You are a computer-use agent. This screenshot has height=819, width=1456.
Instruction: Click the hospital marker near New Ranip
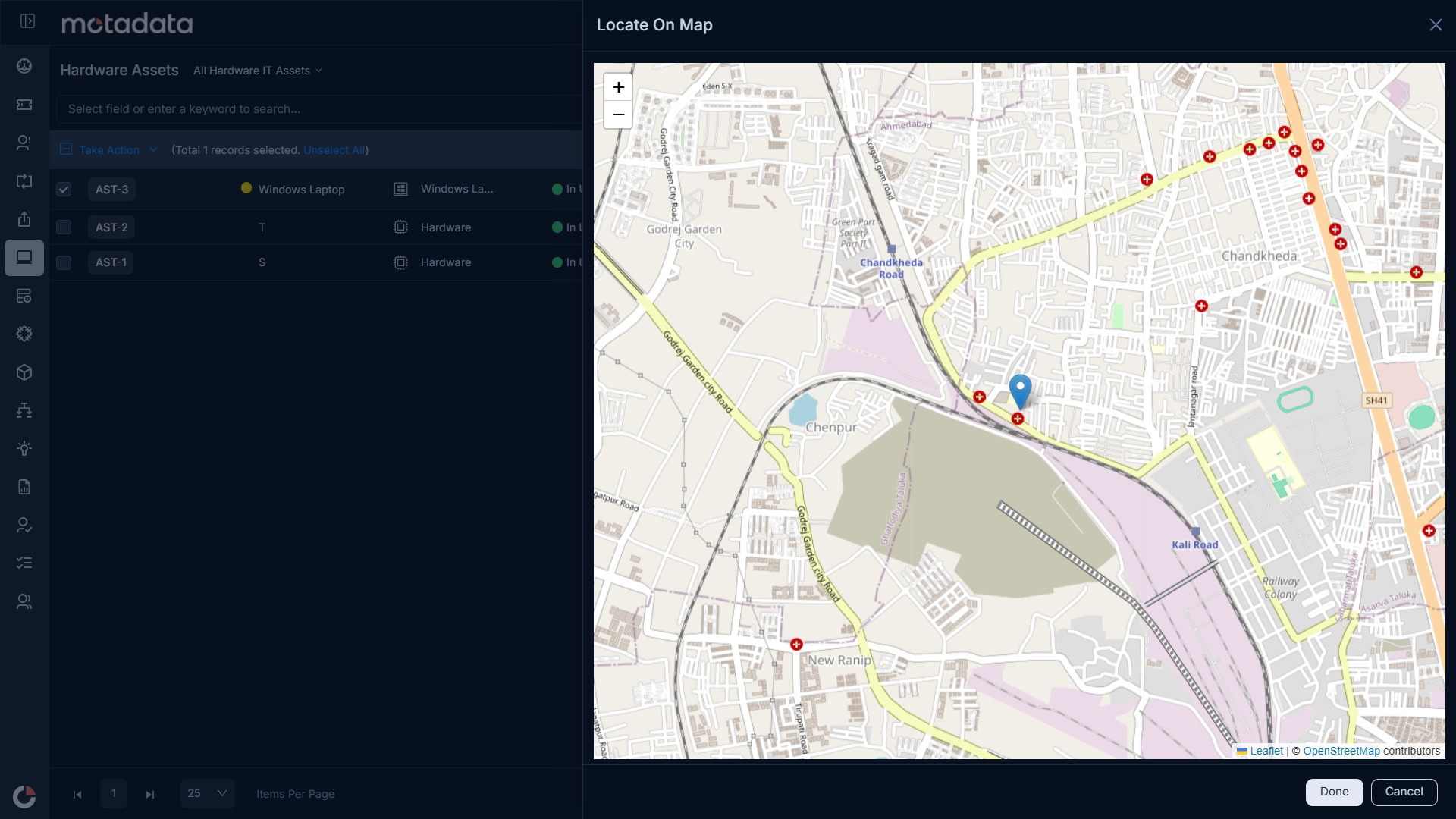[x=796, y=645]
